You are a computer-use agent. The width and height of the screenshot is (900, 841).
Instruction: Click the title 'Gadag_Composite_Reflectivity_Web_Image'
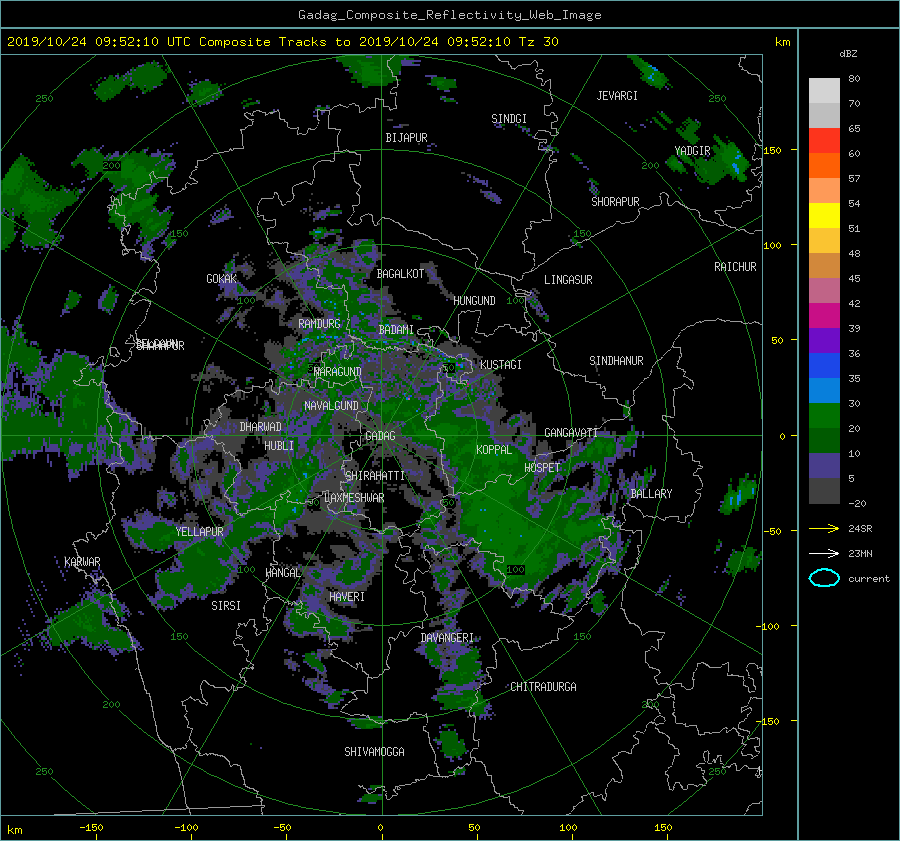click(x=449, y=15)
